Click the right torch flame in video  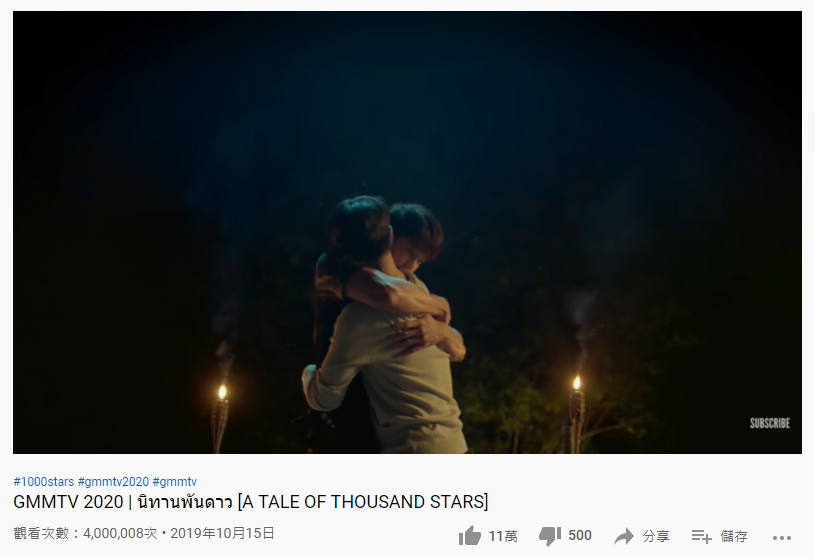[x=576, y=384]
